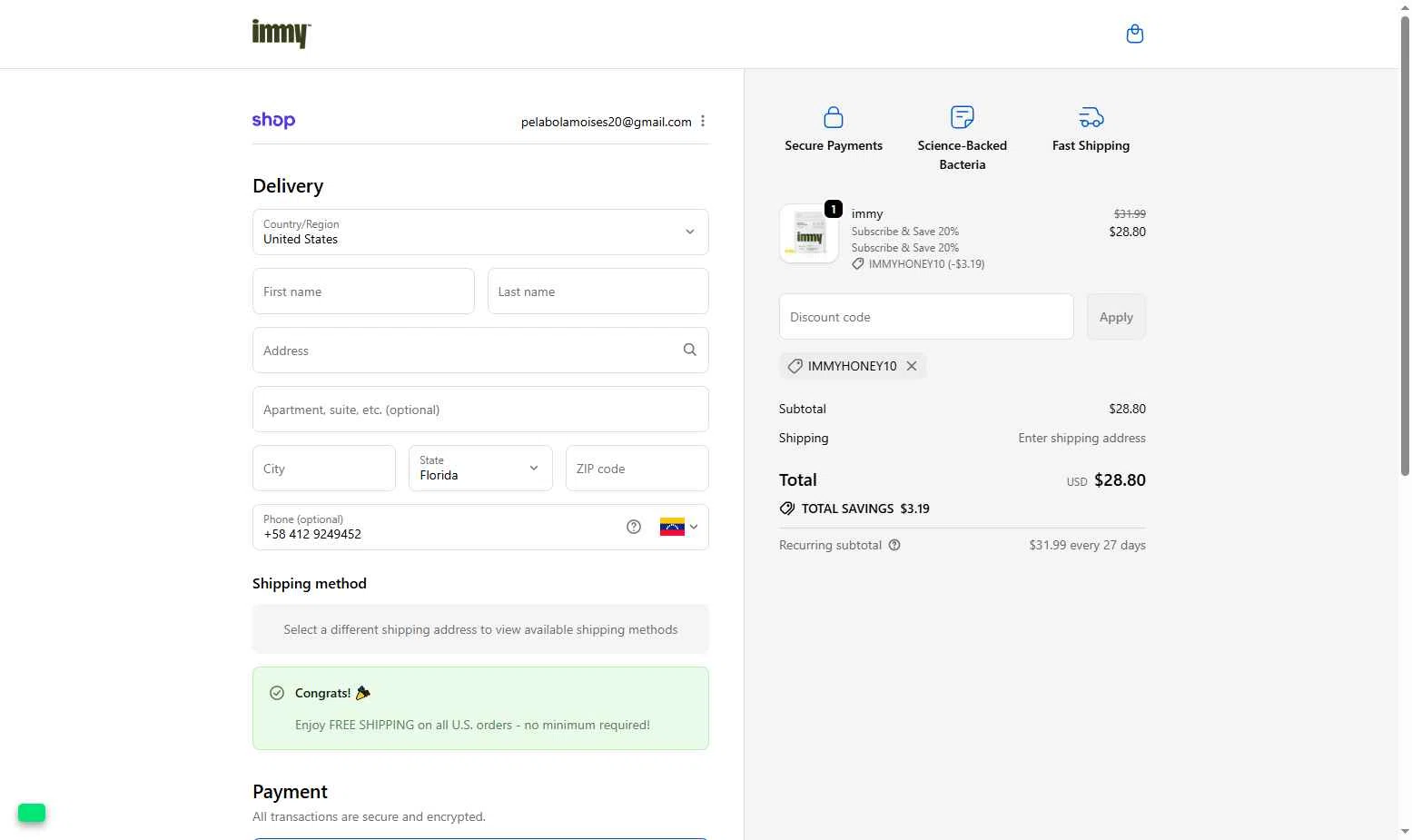This screenshot has height=840, width=1412.
Task: Click the Payment heading
Action: 290,791
